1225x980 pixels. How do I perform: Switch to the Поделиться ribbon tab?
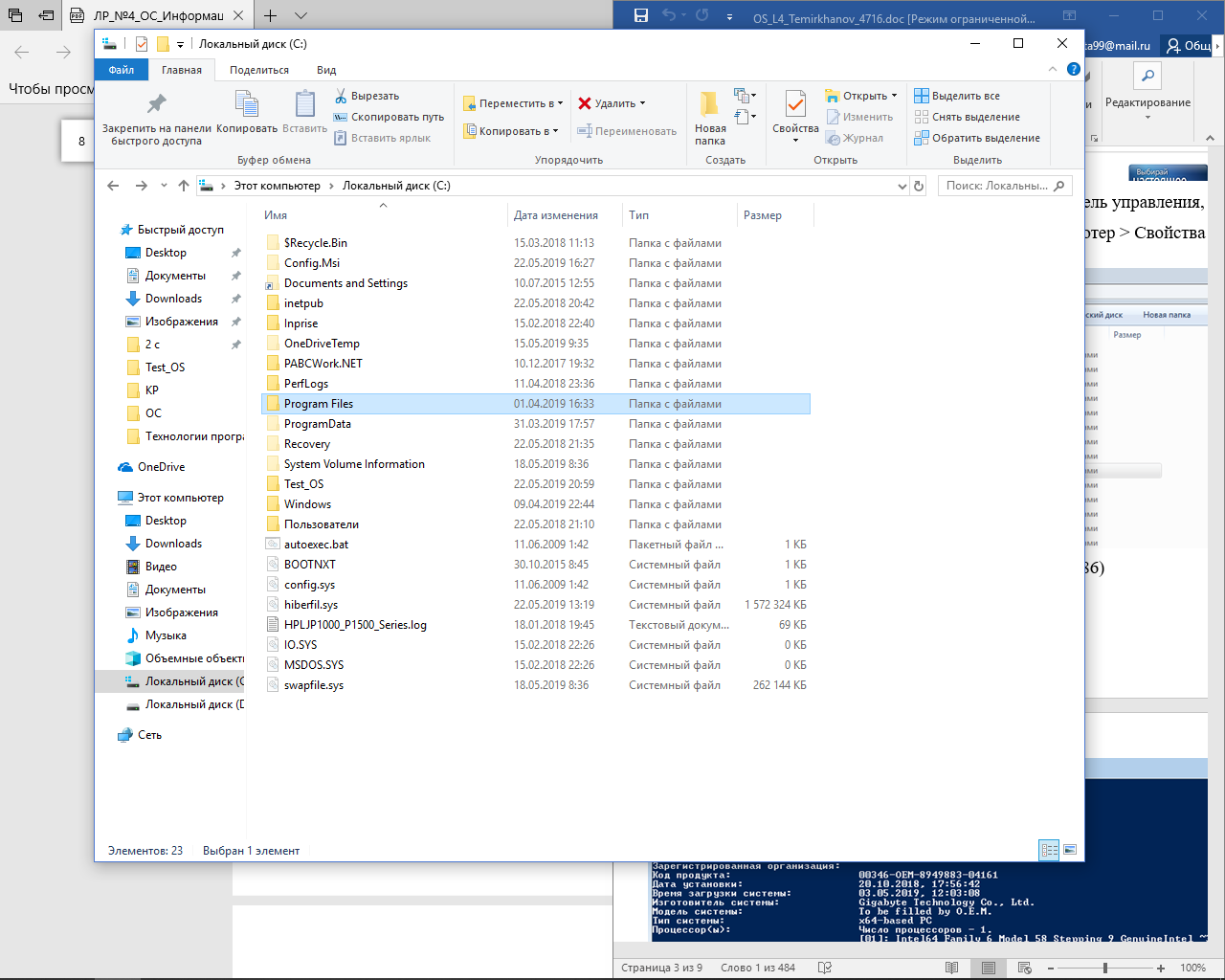259,70
